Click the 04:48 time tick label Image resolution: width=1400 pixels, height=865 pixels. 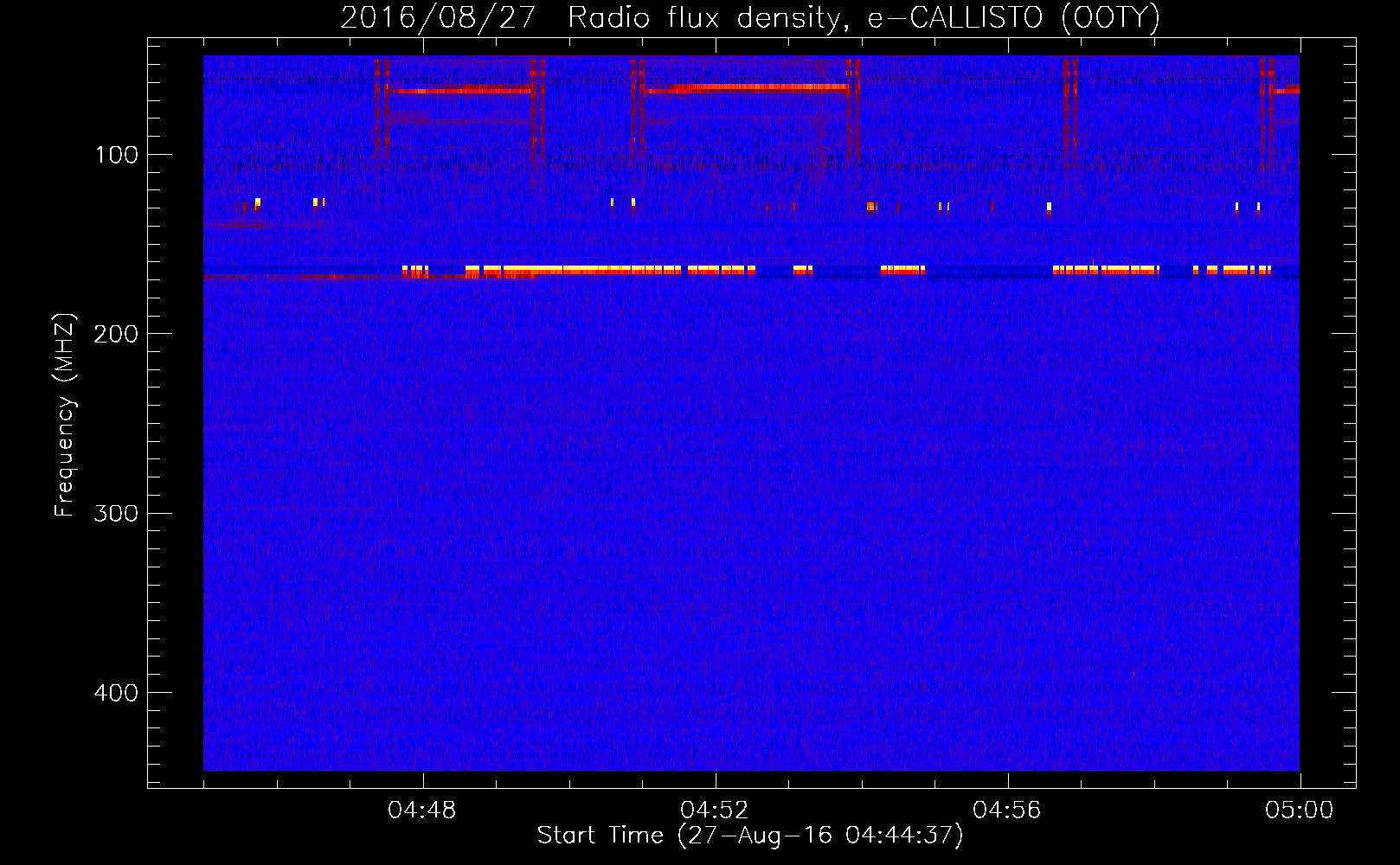tap(422, 811)
